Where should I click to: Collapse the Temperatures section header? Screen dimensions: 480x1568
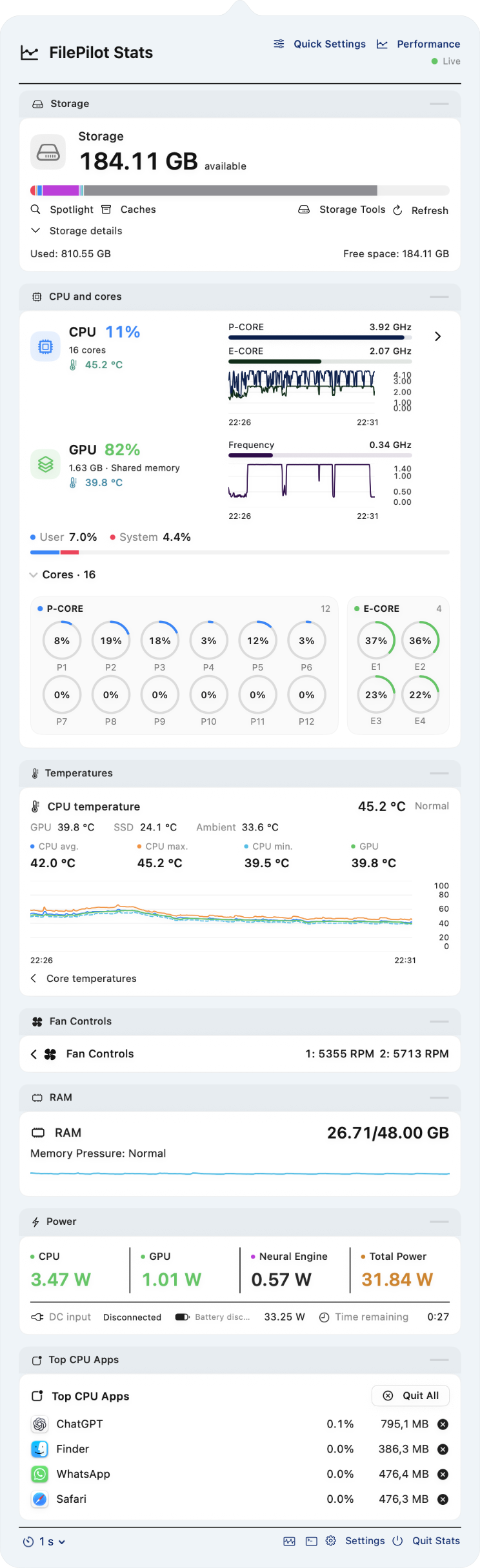[439, 773]
